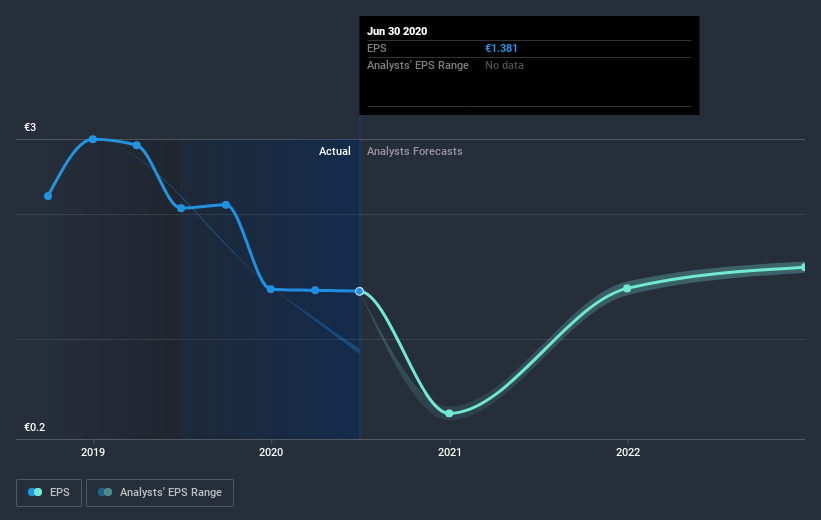821x520 pixels.
Task: Click the second EPS point near the €3 line
Action: (137, 145)
